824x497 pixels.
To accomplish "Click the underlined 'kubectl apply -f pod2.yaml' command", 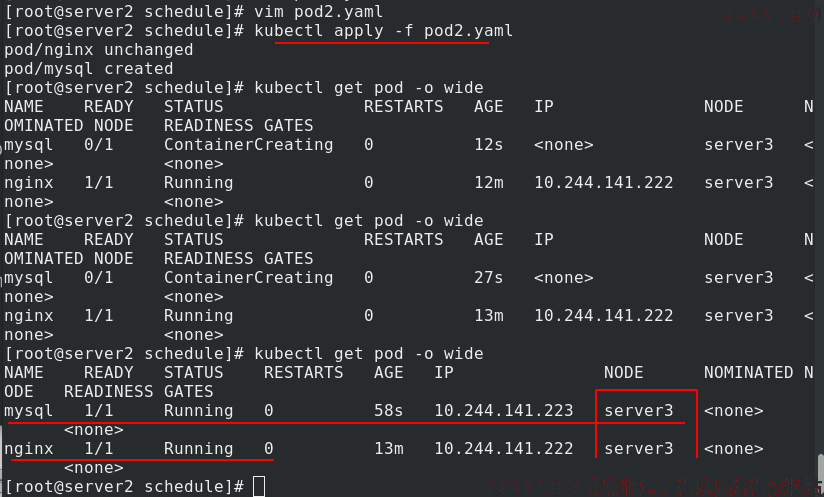I will [383, 31].
